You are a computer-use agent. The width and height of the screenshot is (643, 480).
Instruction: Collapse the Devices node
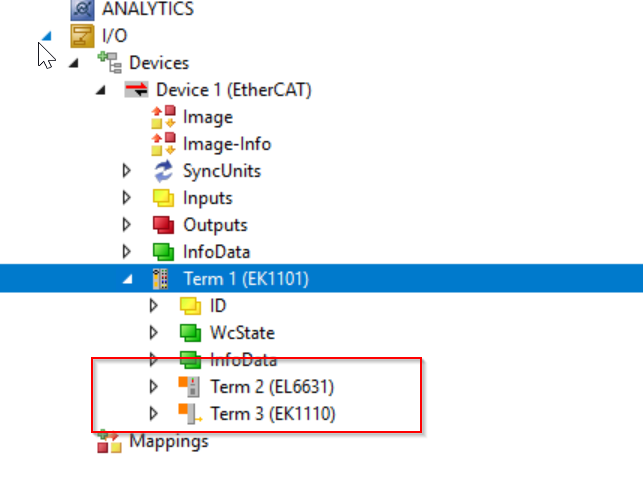coord(74,63)
